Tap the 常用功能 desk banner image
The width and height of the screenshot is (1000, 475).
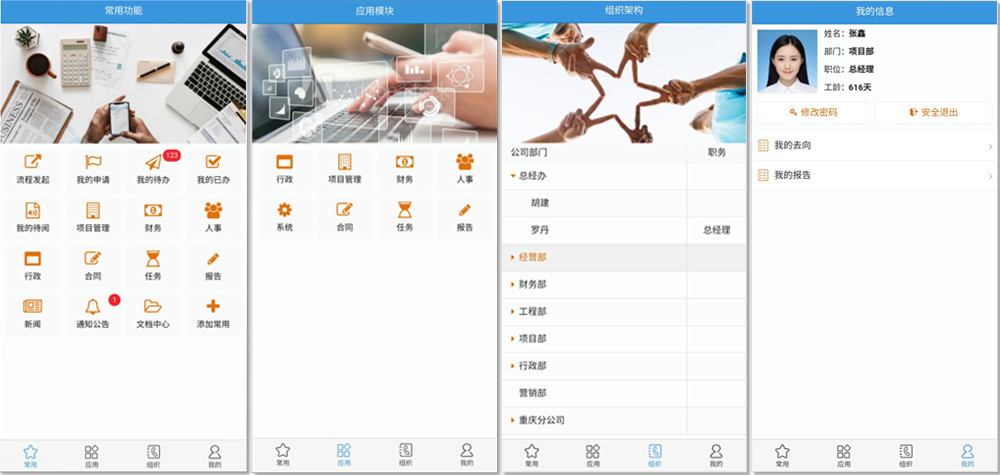coord(123,84)
